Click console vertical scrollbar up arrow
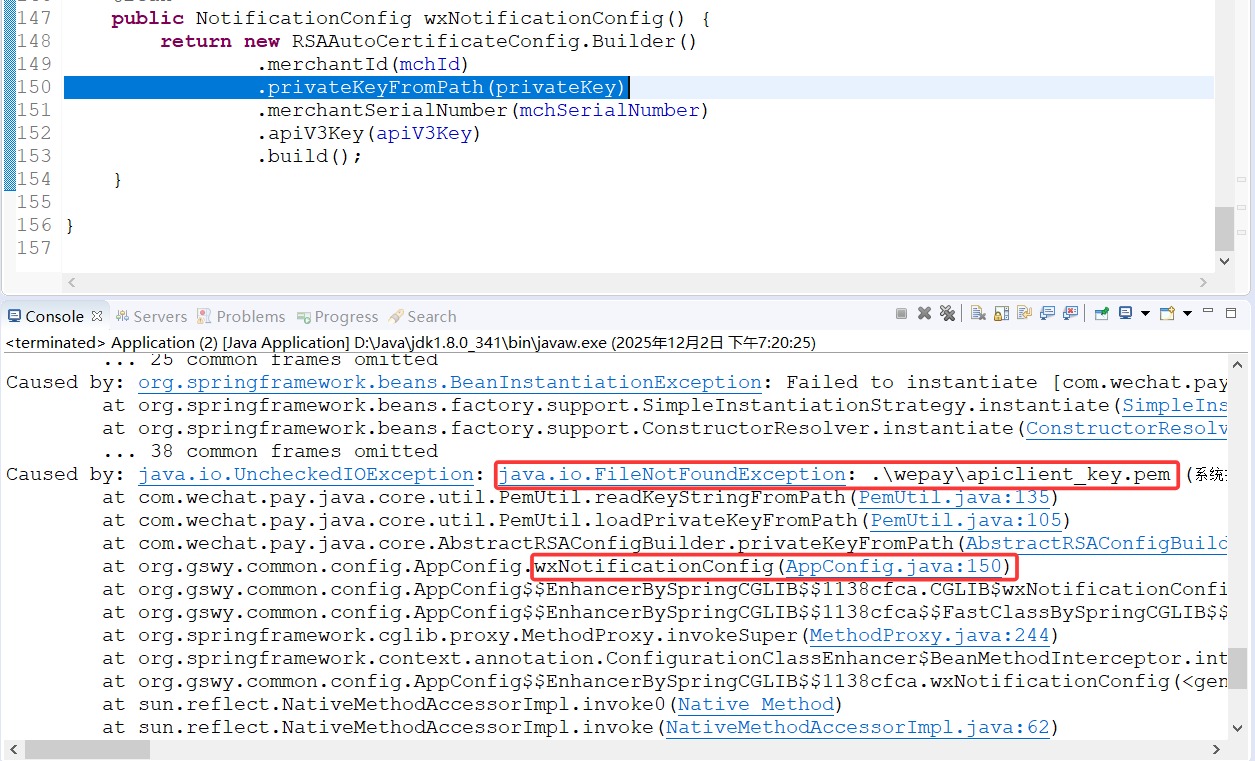 tap(1238, 364)
